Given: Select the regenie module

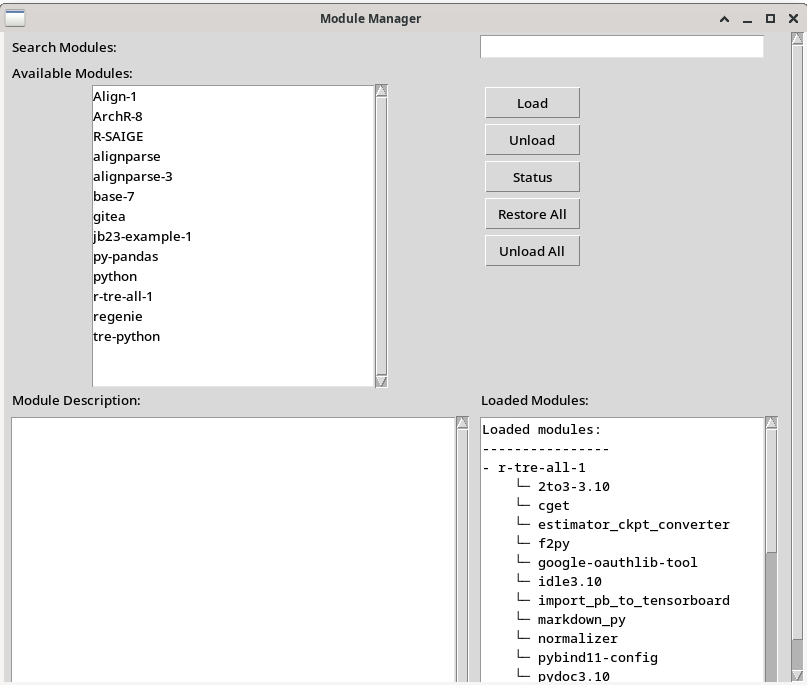Looking at the screenshot, I should 117,316.
